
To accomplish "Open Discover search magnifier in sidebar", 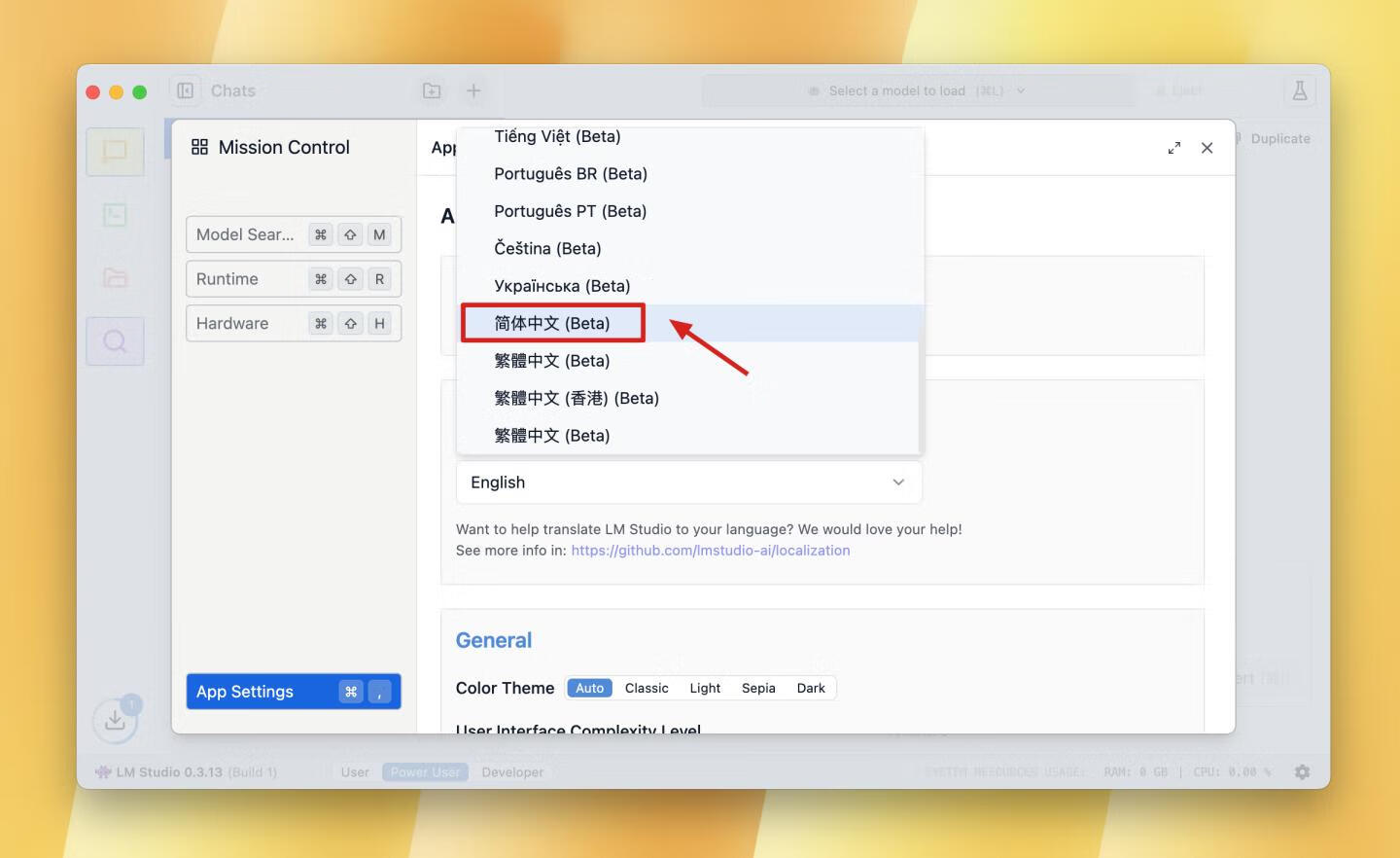I will point(115,341).
